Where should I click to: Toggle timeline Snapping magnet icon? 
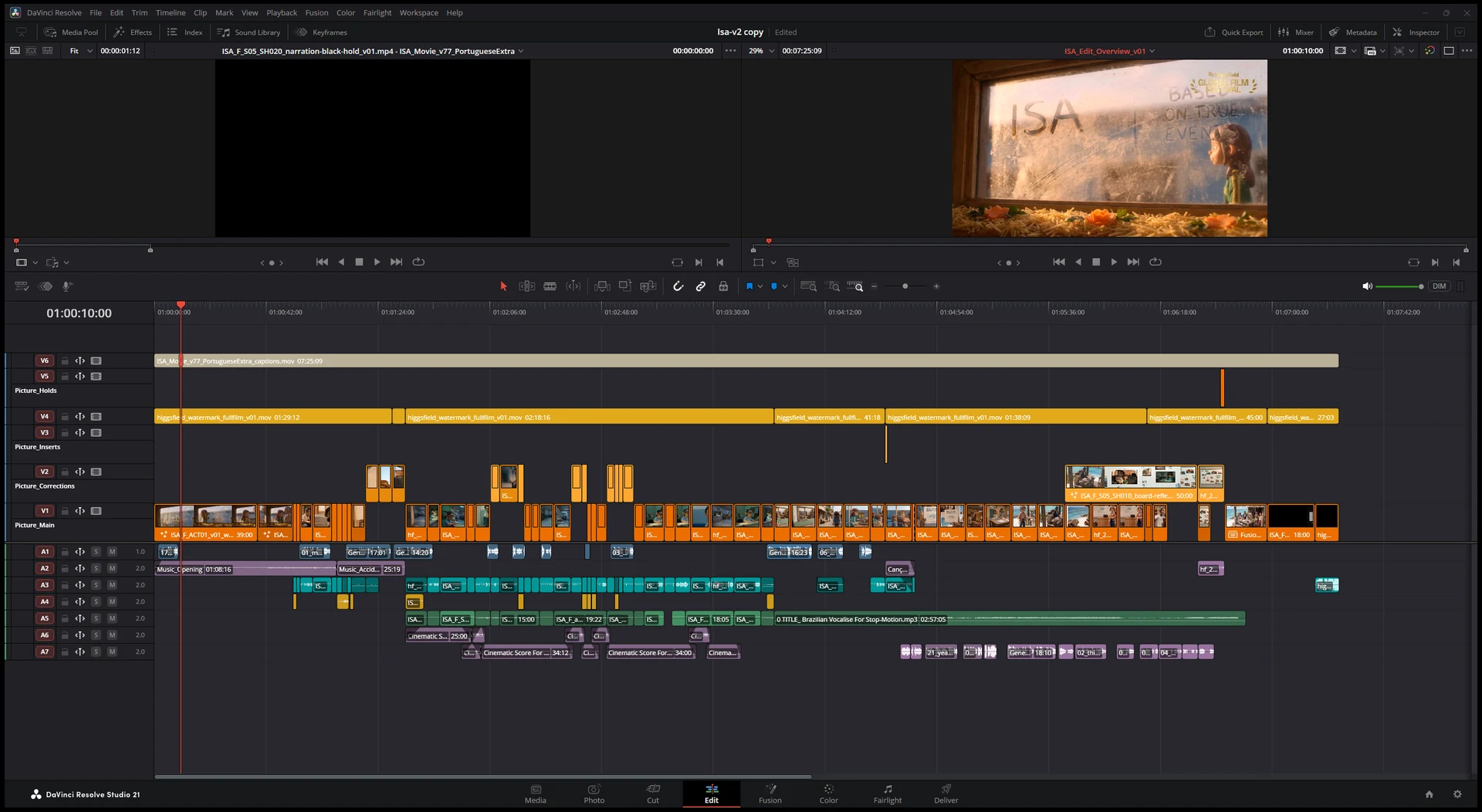(678, 286)
